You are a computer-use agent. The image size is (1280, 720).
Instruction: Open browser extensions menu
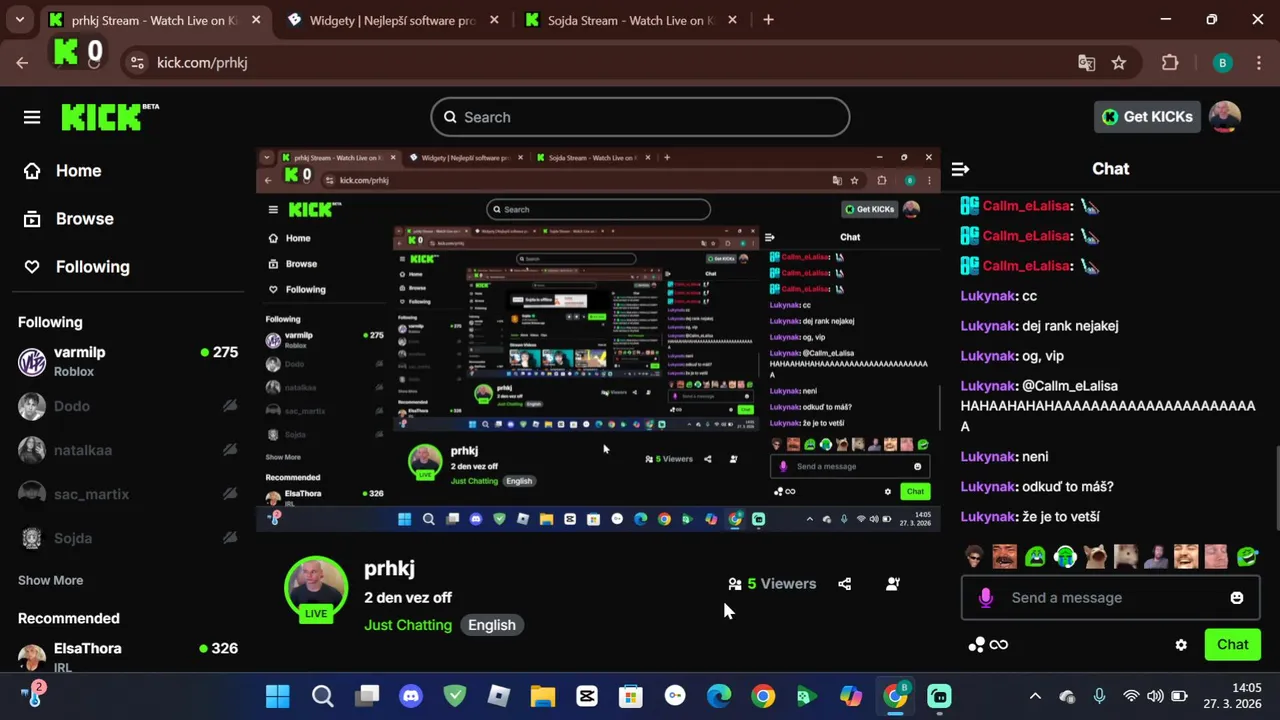1170,63
